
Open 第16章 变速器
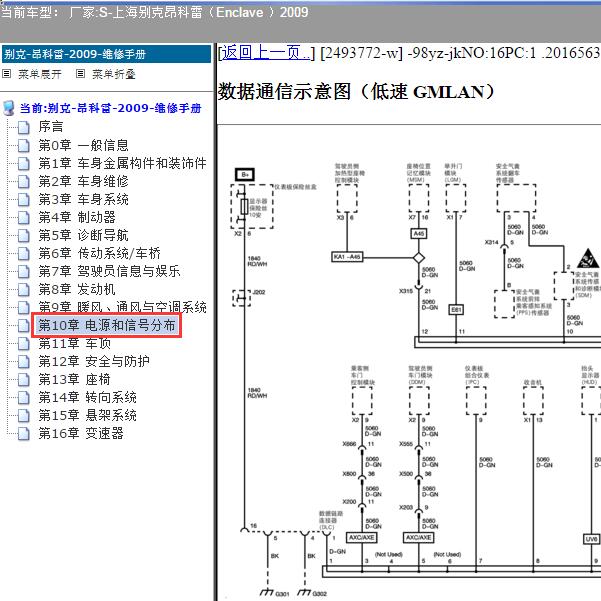coord(81,433)
